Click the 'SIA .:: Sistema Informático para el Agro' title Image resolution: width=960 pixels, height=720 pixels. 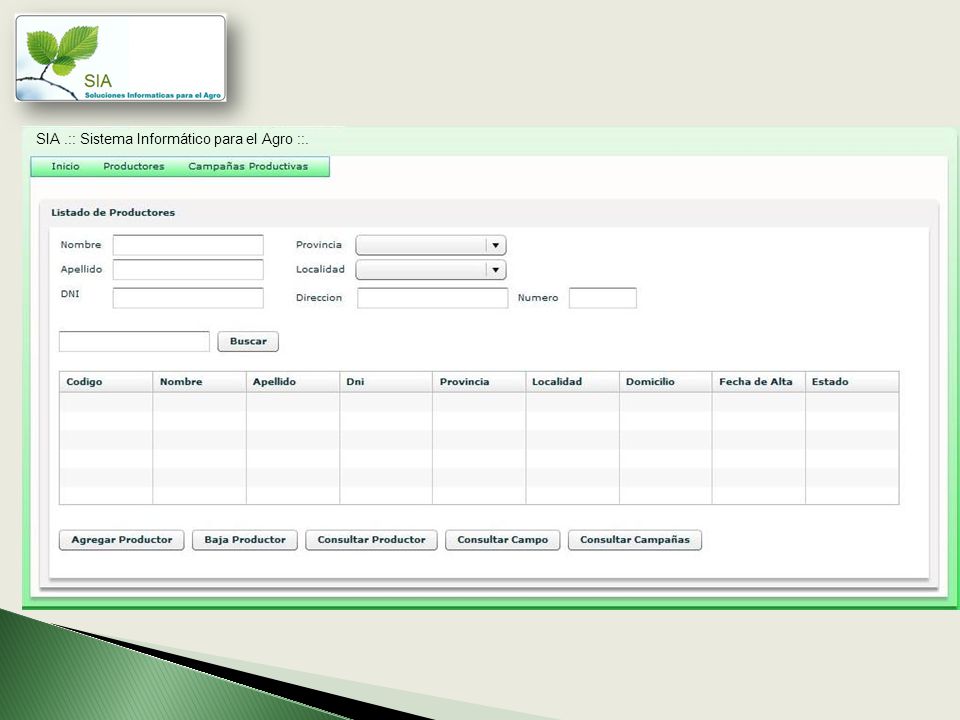tap(172, 140)
